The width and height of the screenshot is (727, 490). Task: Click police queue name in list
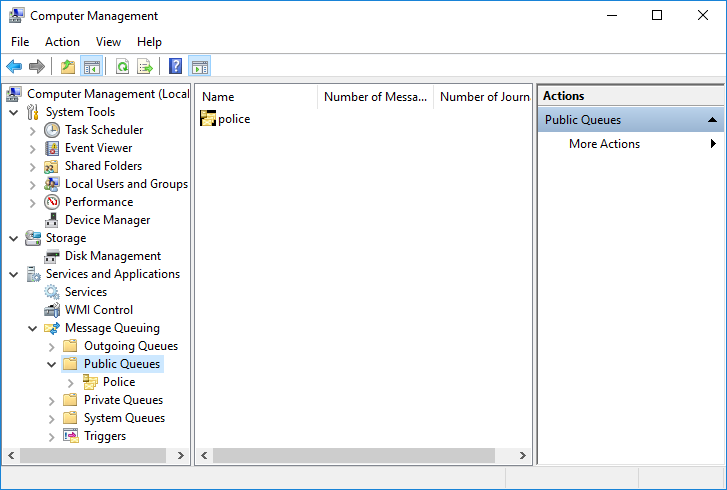[x=234, y=119]
